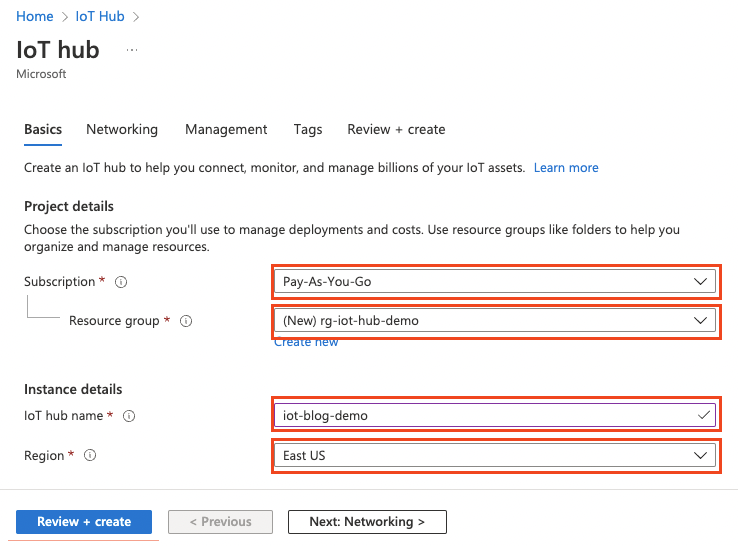This screenshot has width=738, height=546.
Task: Open the Subscription dropdown showing Pay-As-You-Go
Action: point(494,282)
